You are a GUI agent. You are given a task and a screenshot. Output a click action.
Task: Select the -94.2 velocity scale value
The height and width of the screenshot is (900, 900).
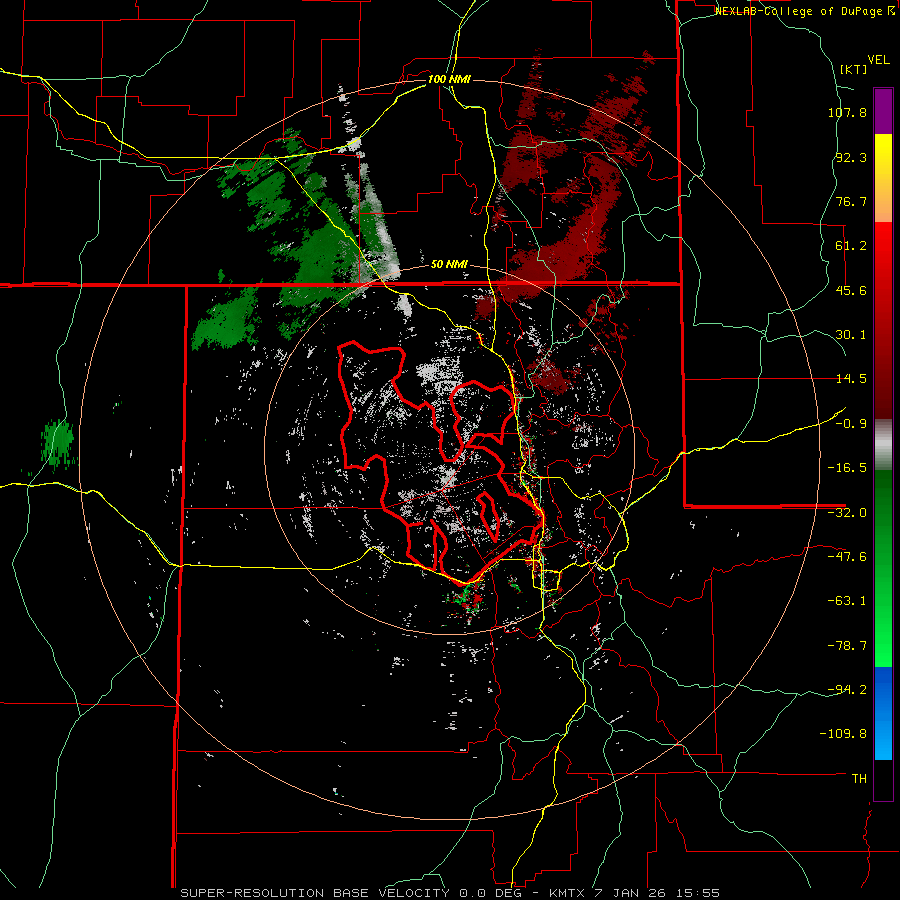click(x=847, y=689)
